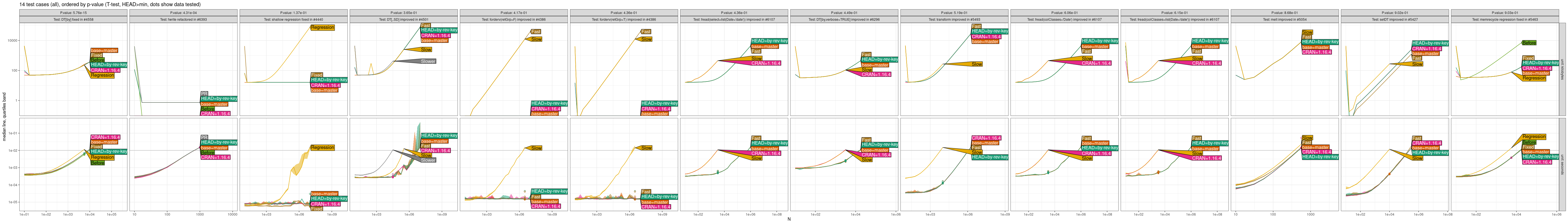Click the green 'Before' label in memrecycle kilobytes panel
The image size is (1568, 224).
tap(1529, 43)
